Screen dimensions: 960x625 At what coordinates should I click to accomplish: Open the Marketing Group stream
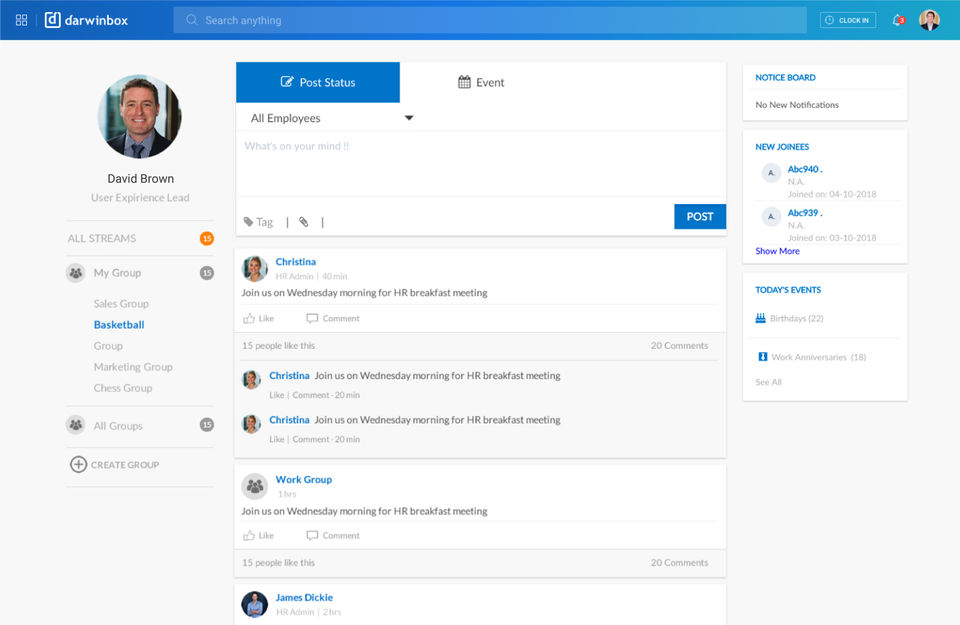coord(133,367)
